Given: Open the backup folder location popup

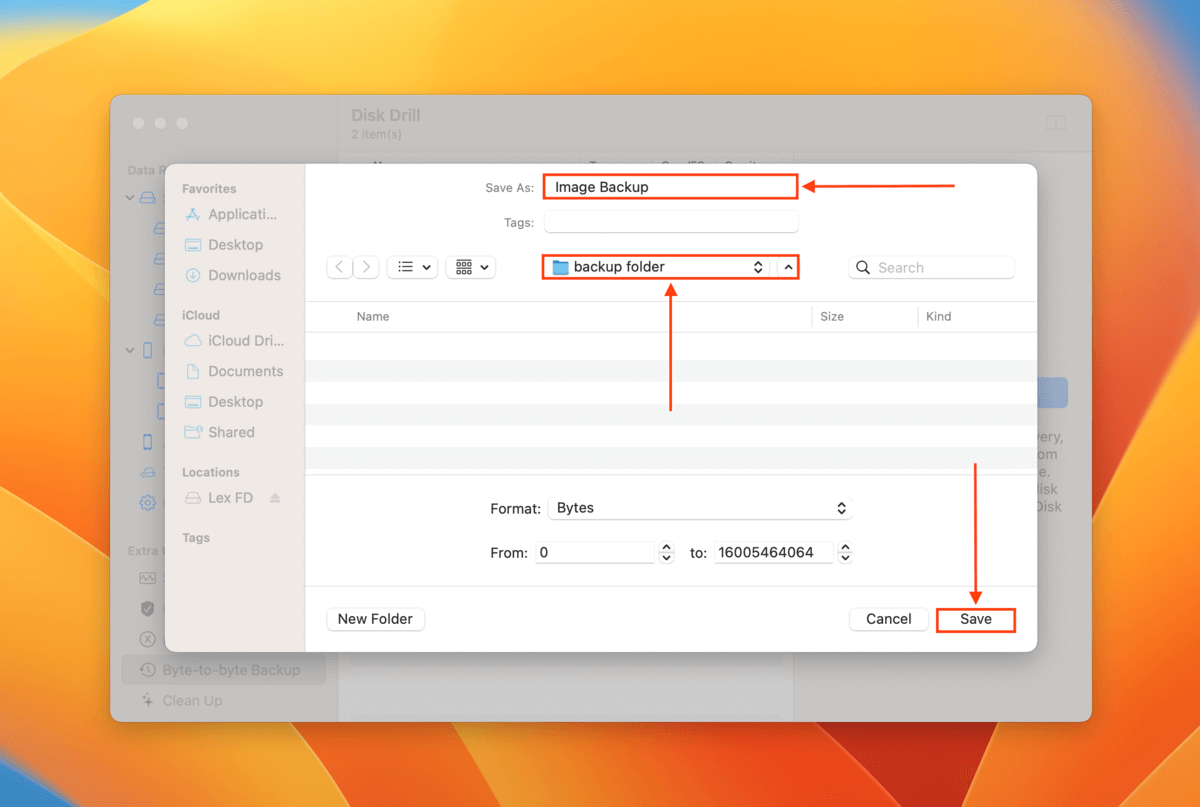Looking at the screenshot, I should click(x=657, y=267).
